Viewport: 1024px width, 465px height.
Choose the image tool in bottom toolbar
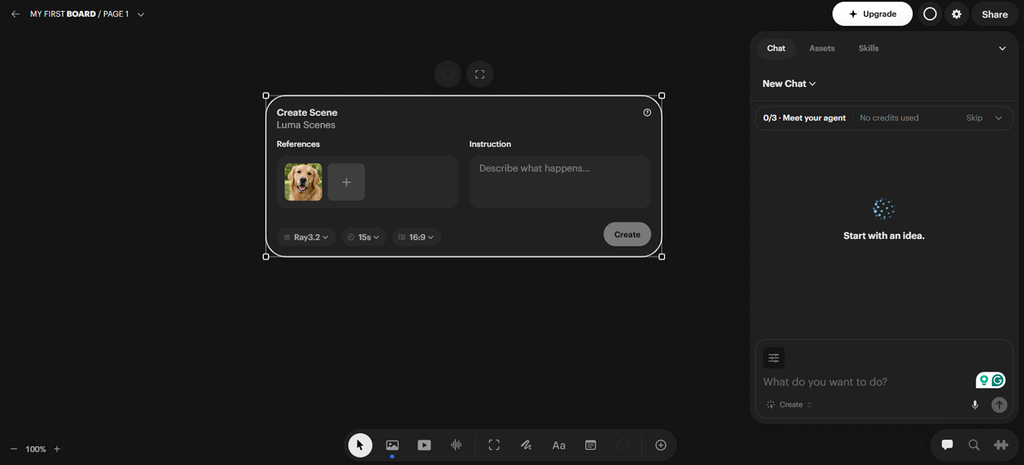coord(392,445)
